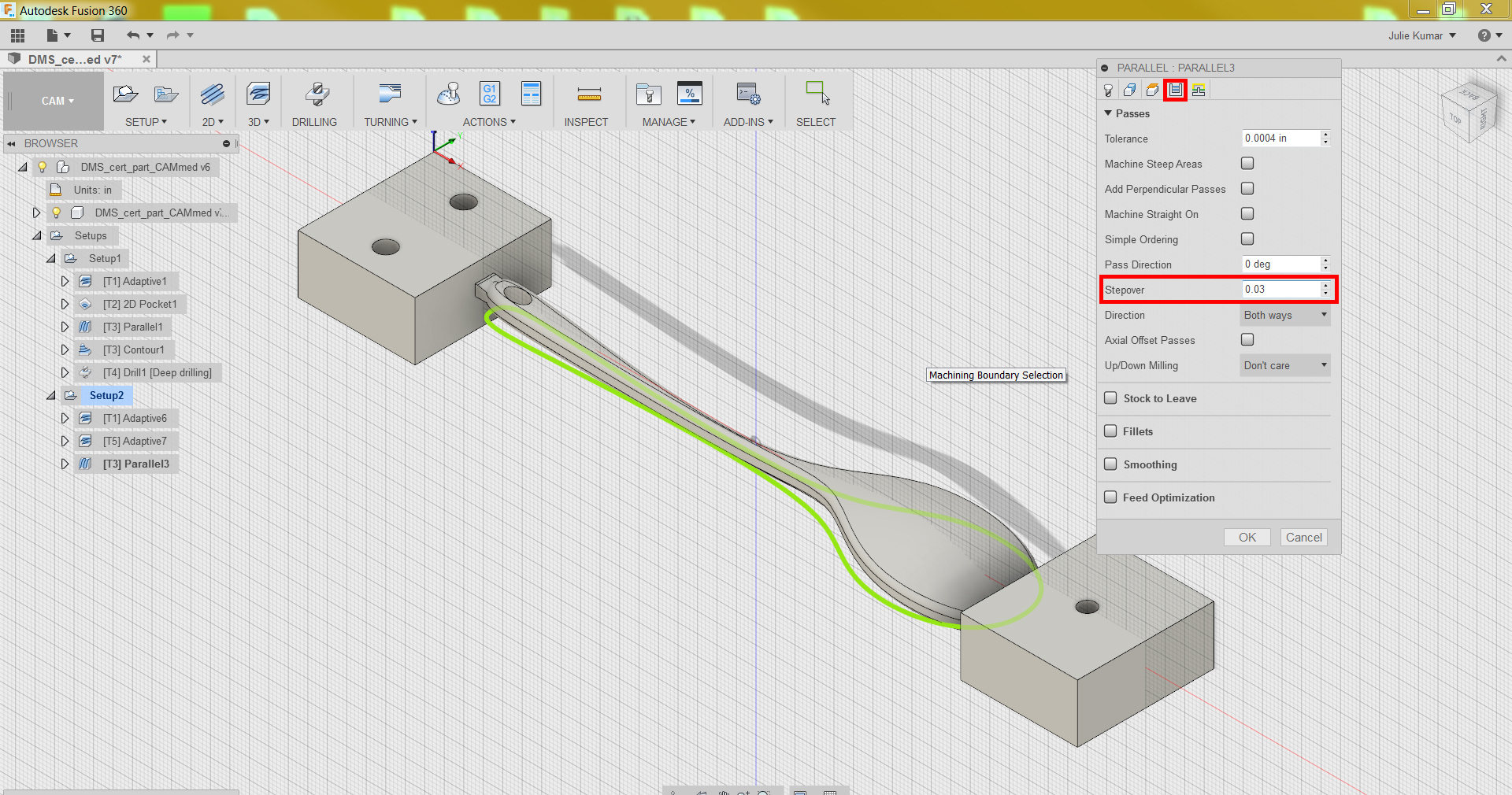Open the data panel grid icon
Viewport: 1512px width, 795px height.
pyautogui.click(x=18, y=35)
